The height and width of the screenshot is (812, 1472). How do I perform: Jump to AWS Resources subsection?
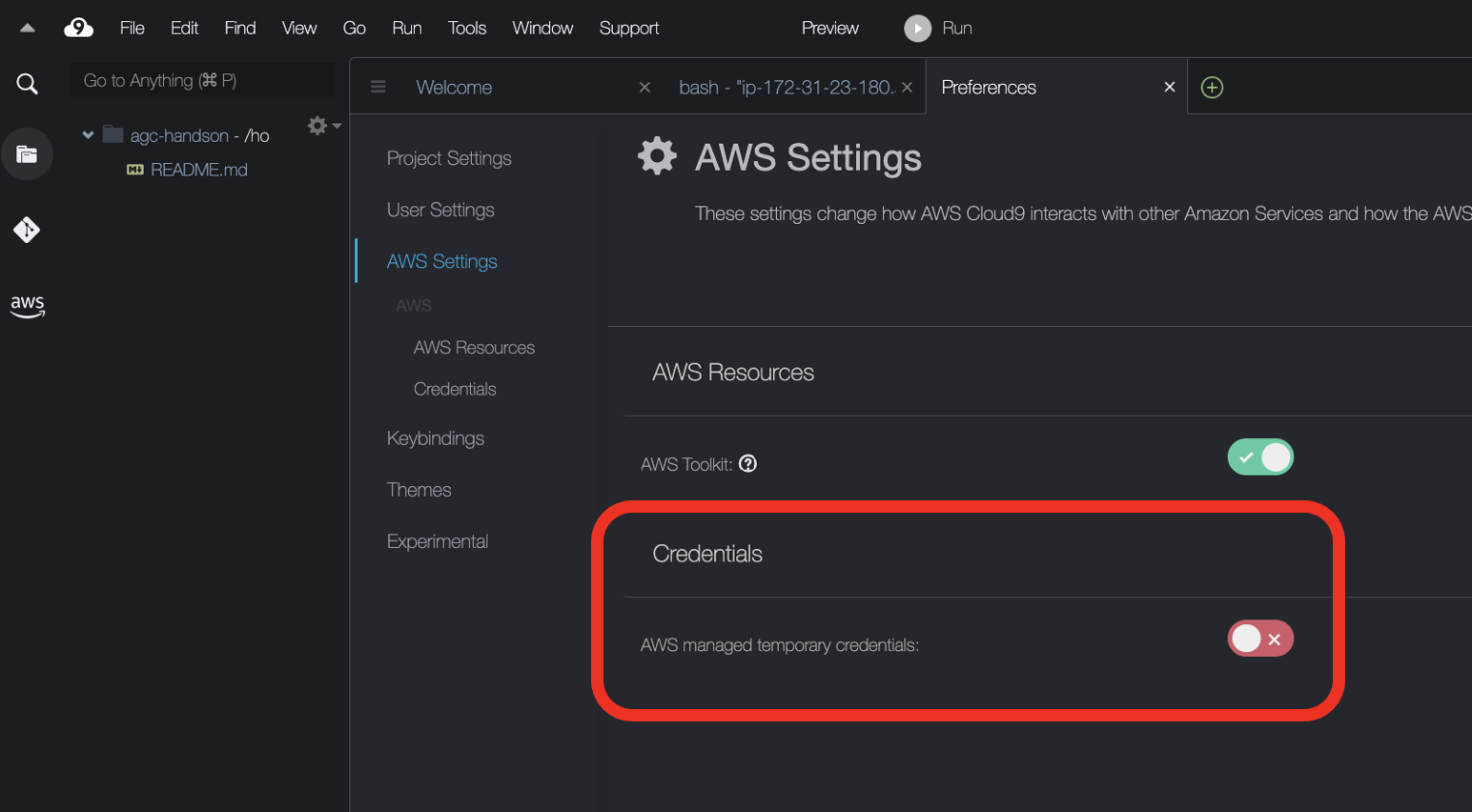coord(474,348)
